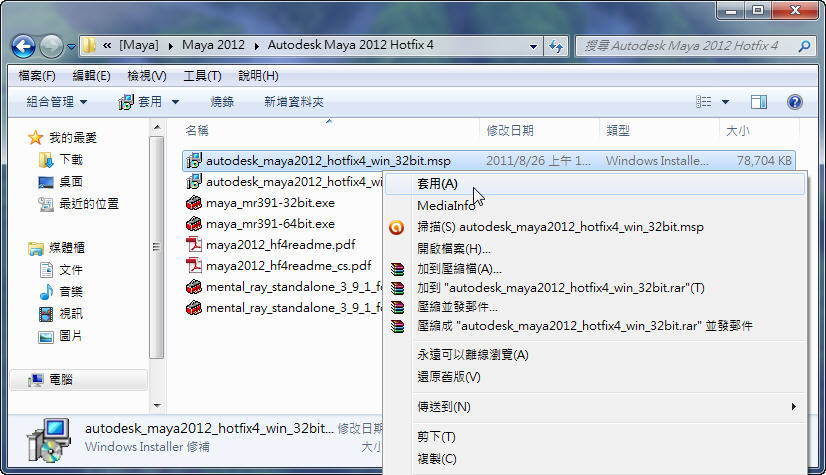The image size is (826, 475).
Task: Select 電腦 in the navigation pane
Action: pyautogui.click(x=61, y=380)
